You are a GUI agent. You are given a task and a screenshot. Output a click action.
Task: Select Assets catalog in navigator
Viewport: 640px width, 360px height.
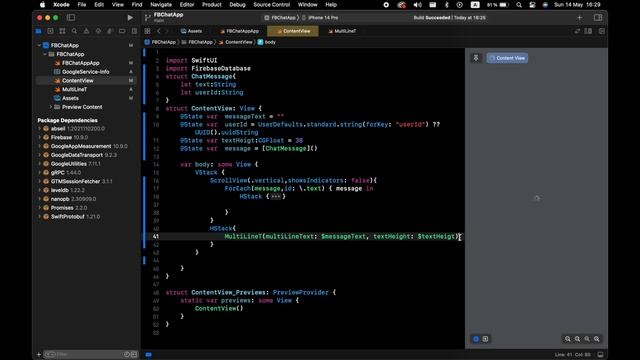[x=70, y=98]
